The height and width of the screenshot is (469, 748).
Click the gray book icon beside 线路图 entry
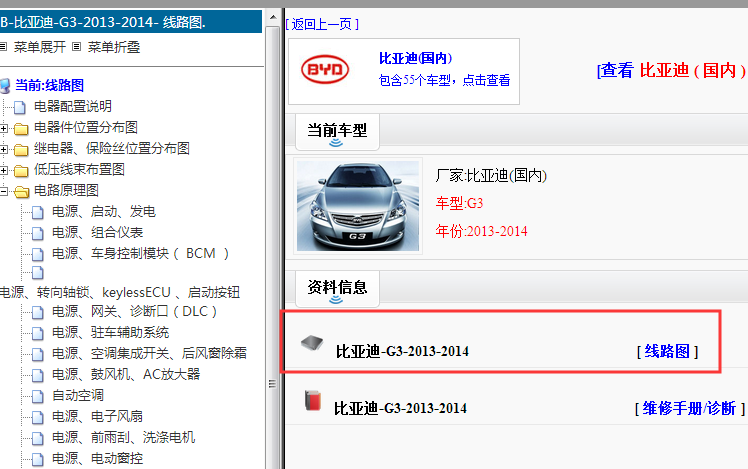point(312,343)
